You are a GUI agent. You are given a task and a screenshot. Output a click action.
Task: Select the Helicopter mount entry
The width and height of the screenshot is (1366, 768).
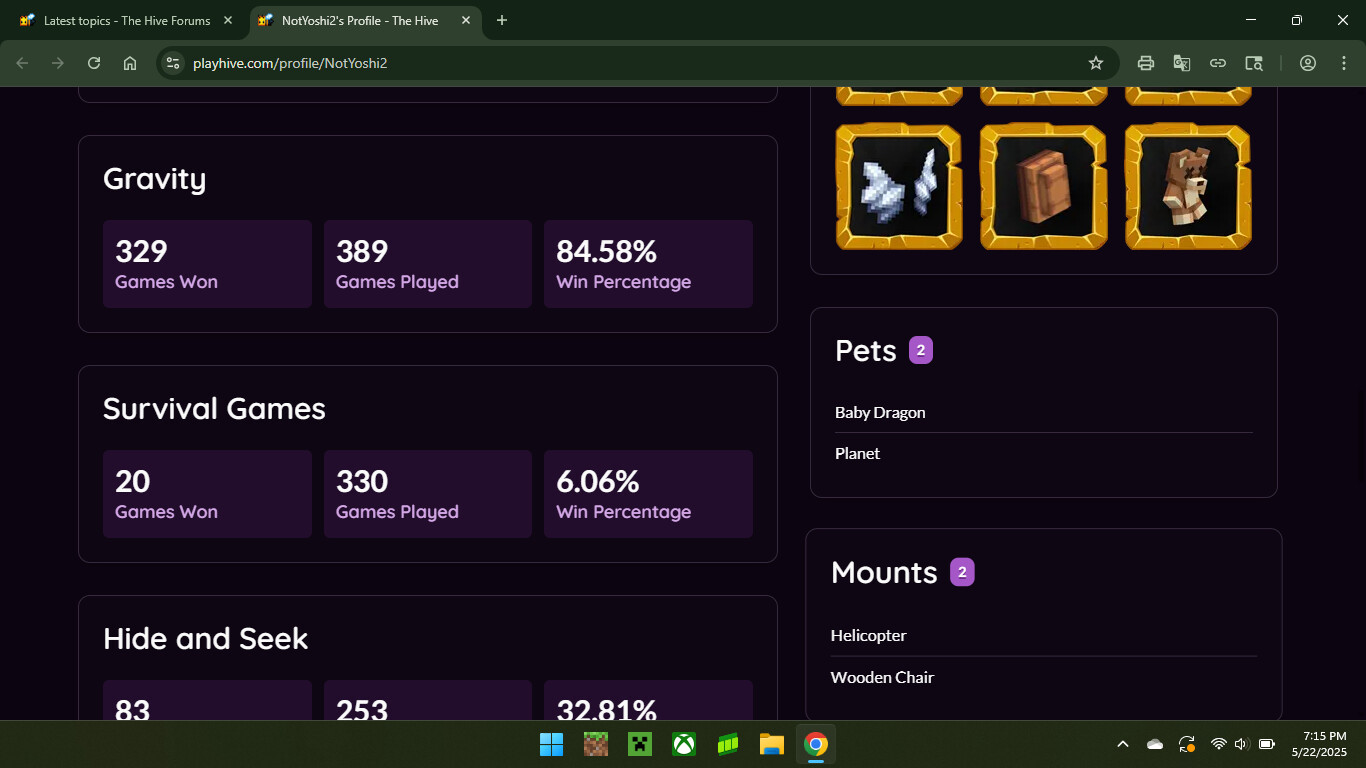point(869,635)
